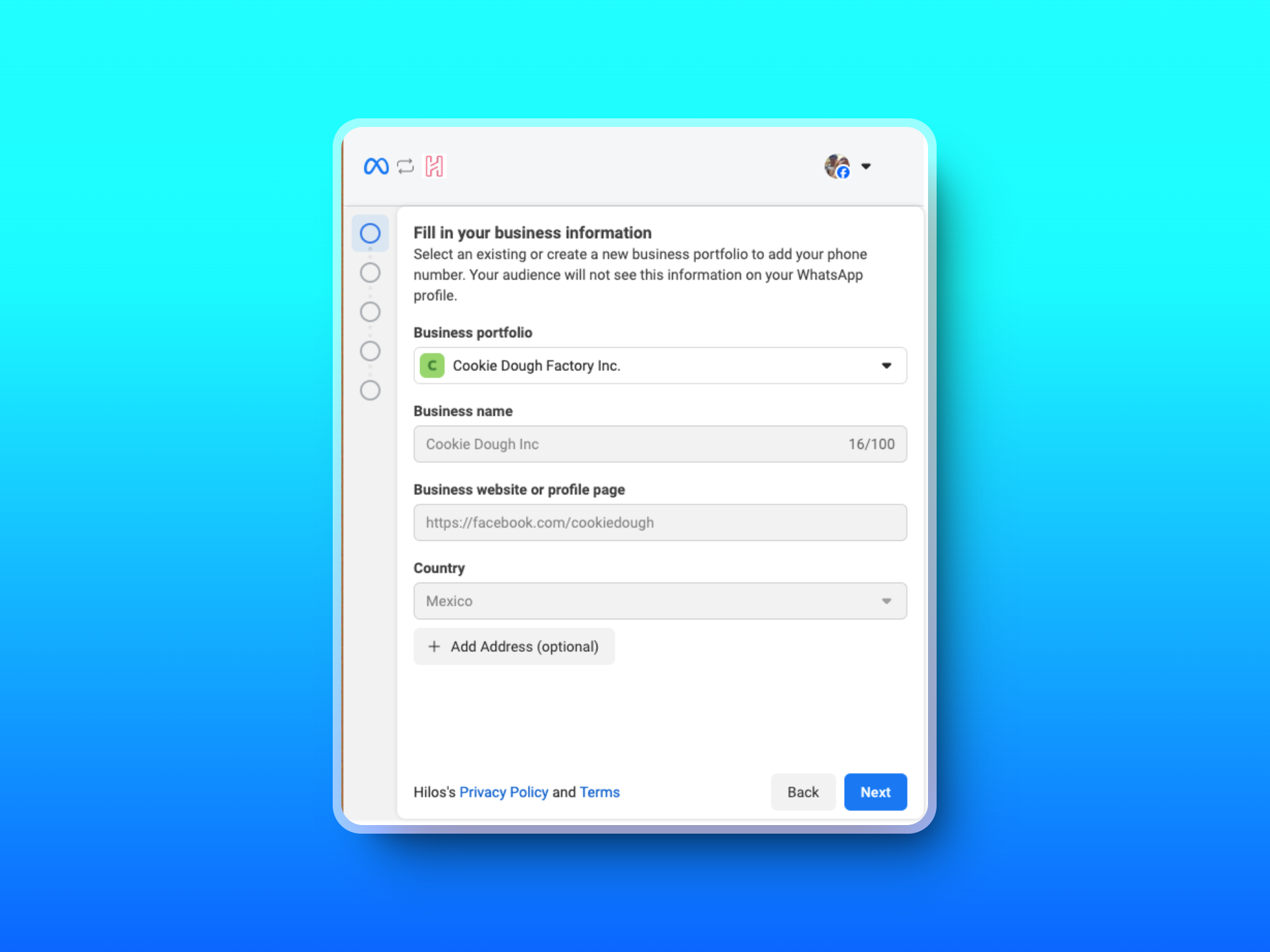Image resolution: width=1270 pixels, height=952 pixels.
Task: Select the fifth step circle in sidebar
Action: (x=370, y=390)
